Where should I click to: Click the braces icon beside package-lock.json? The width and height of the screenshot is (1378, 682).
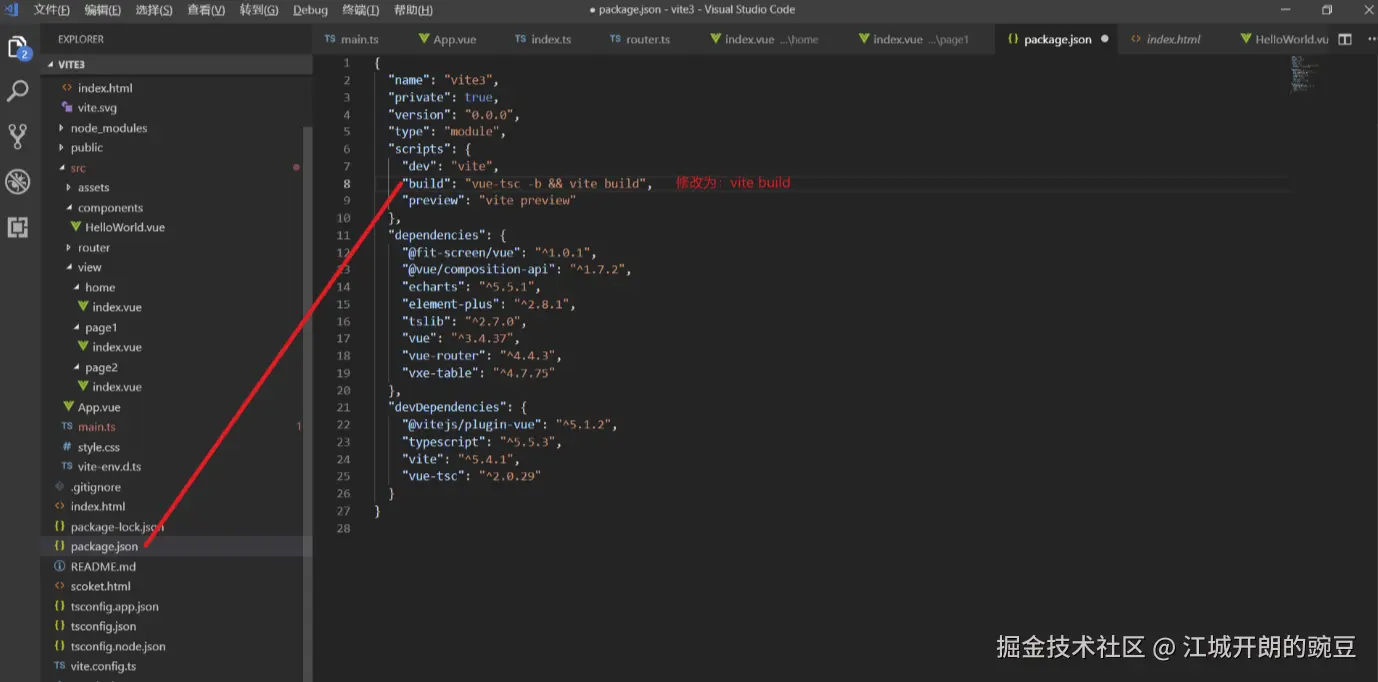pos(60,527)
